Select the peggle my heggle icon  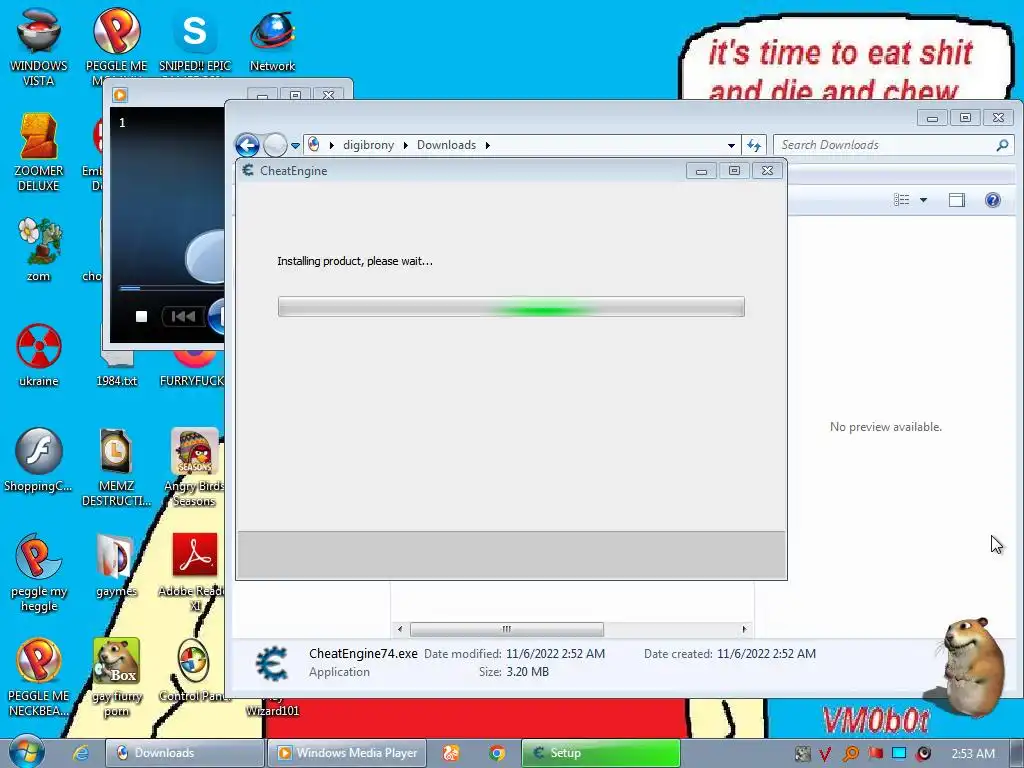coord(39,573)
